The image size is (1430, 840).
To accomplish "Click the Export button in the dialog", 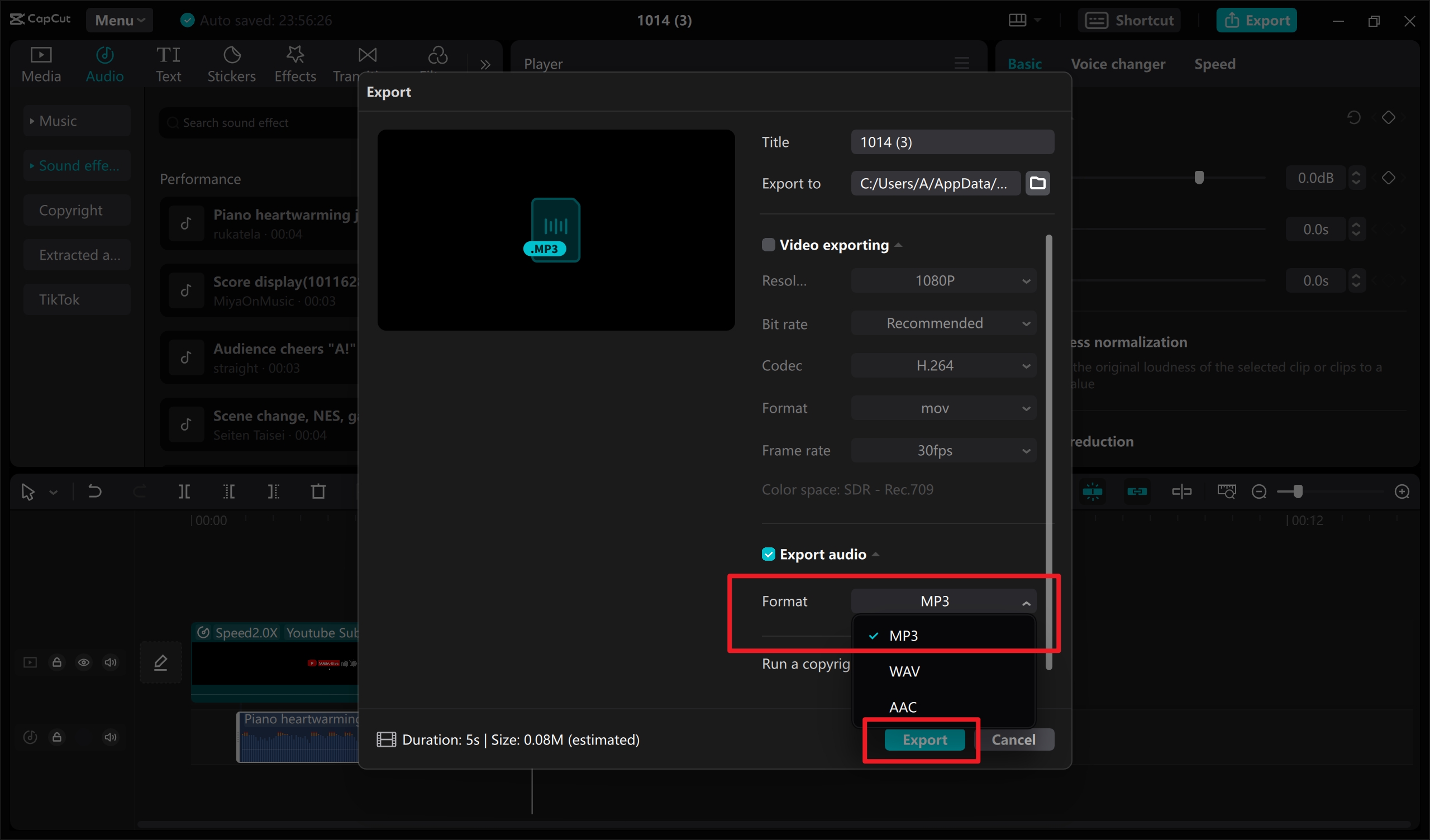I will (x=924, y=739).
